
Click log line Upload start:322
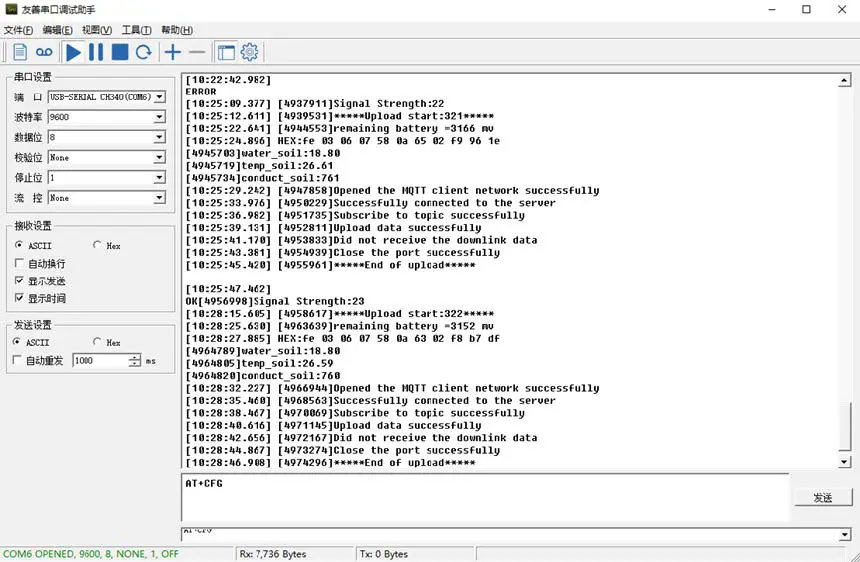click(340, 314)
